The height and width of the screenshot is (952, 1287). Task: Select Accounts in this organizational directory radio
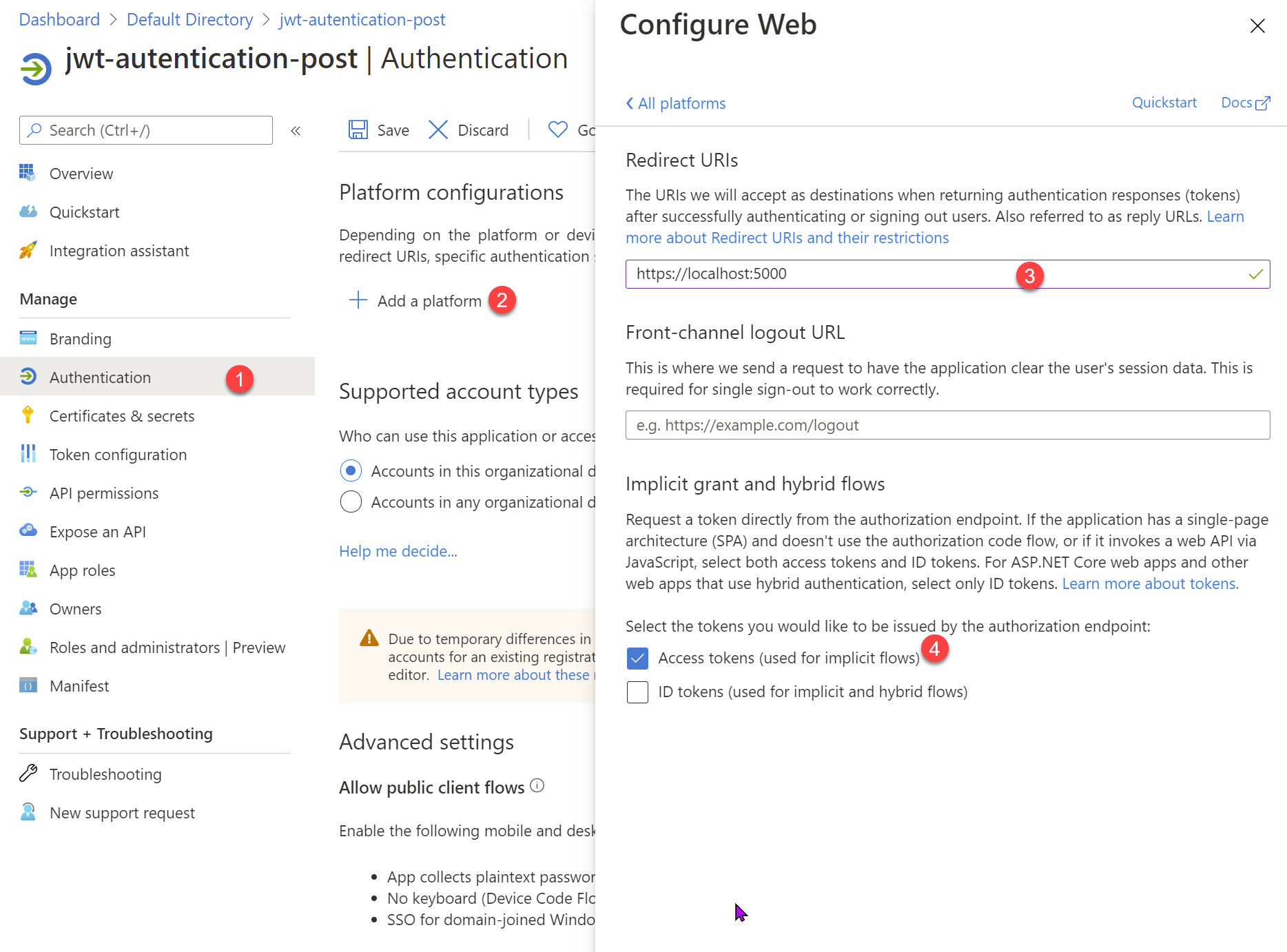351,470
